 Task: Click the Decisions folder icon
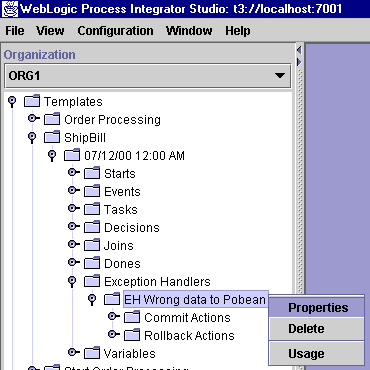[92, 227]
